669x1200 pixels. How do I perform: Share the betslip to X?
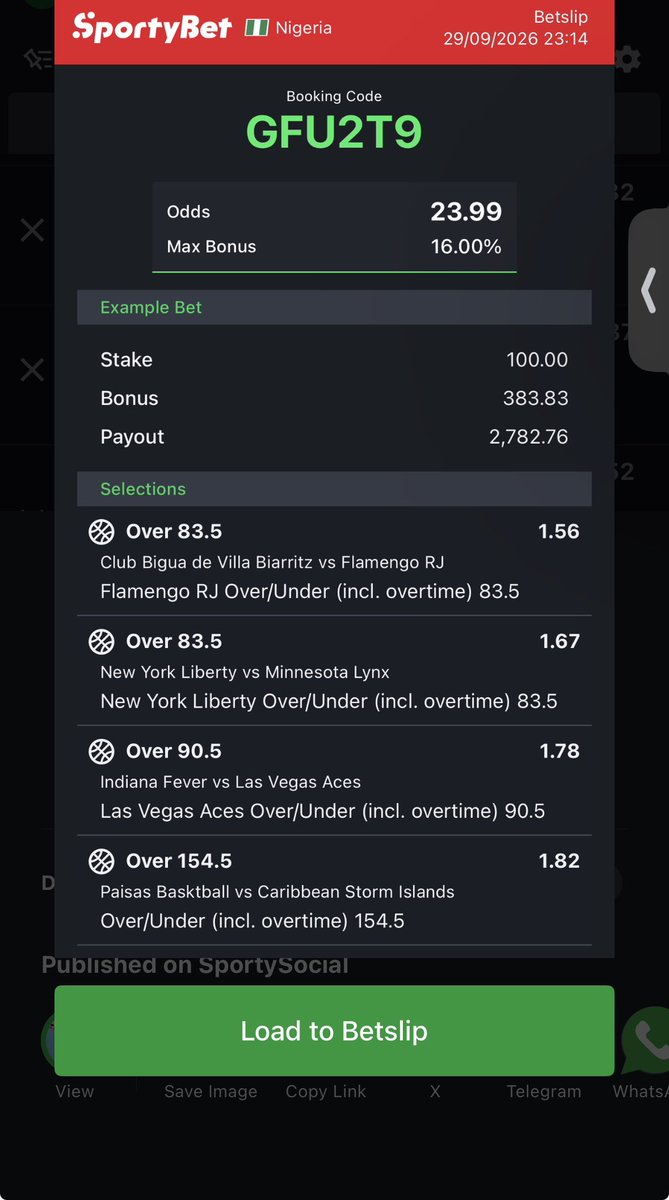435,1091
